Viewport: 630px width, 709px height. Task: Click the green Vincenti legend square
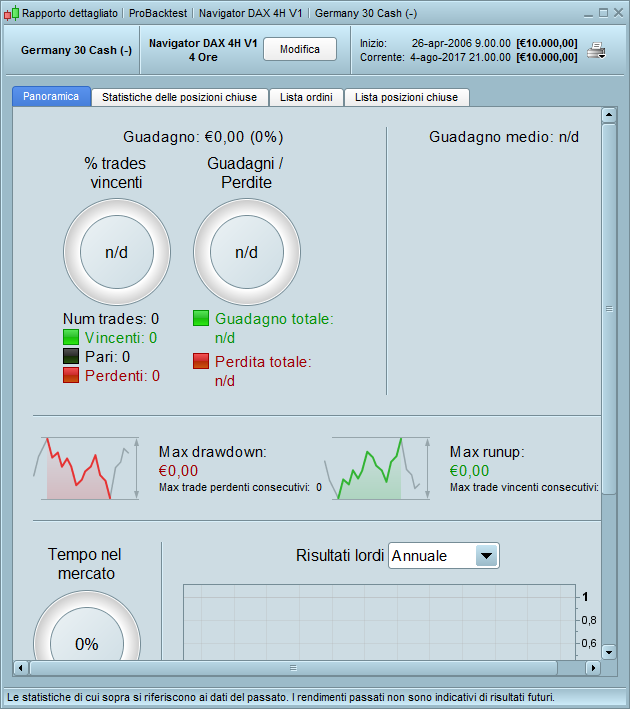click(71, 337)
